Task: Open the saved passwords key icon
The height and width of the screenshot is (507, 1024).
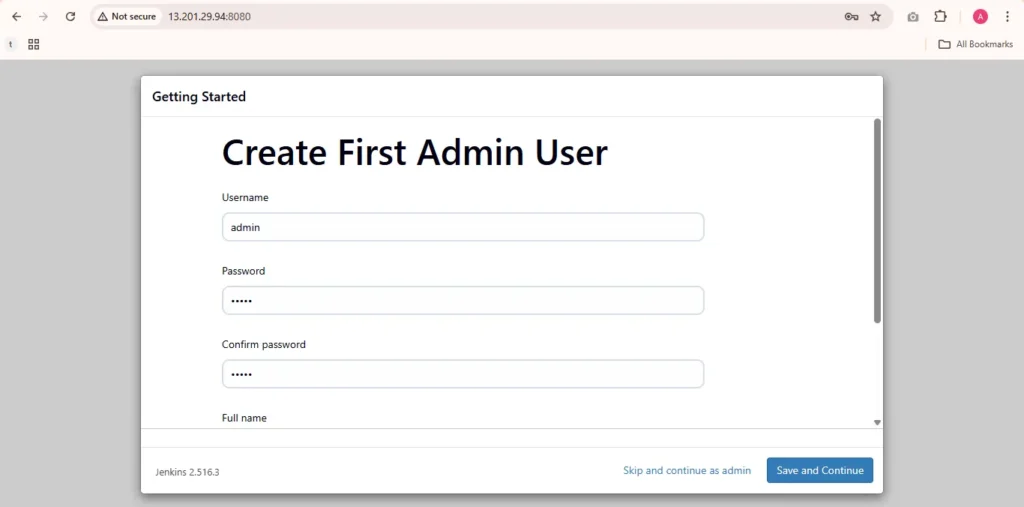Action: [x=851, y=17]
